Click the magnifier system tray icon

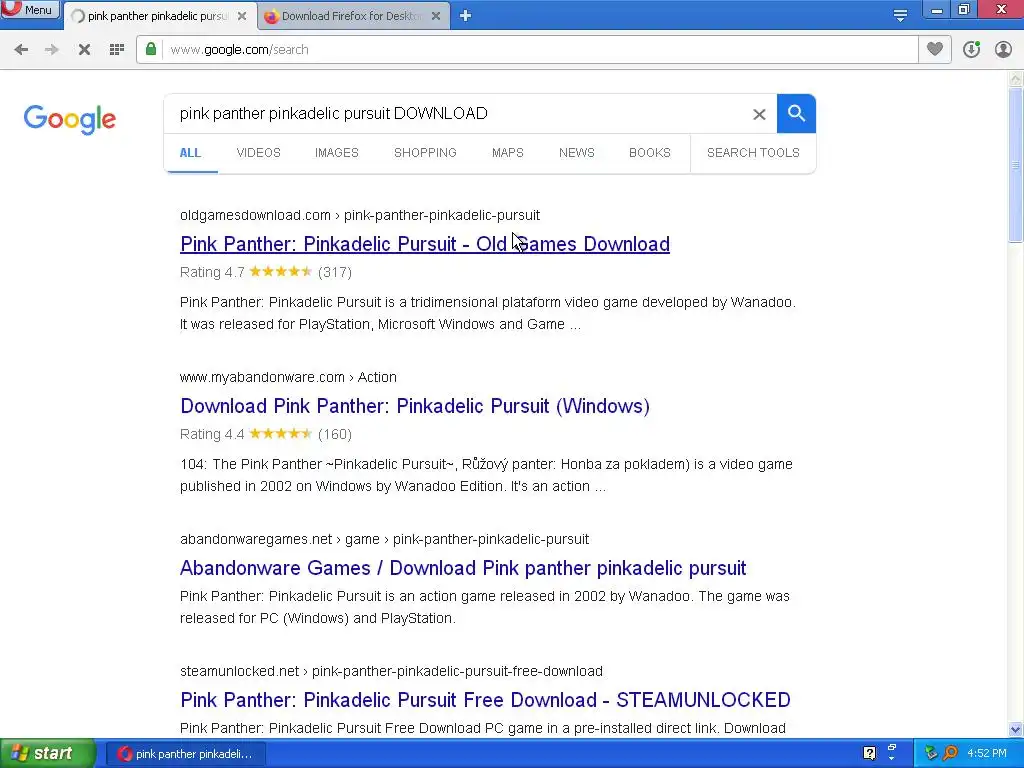(950, 753)
